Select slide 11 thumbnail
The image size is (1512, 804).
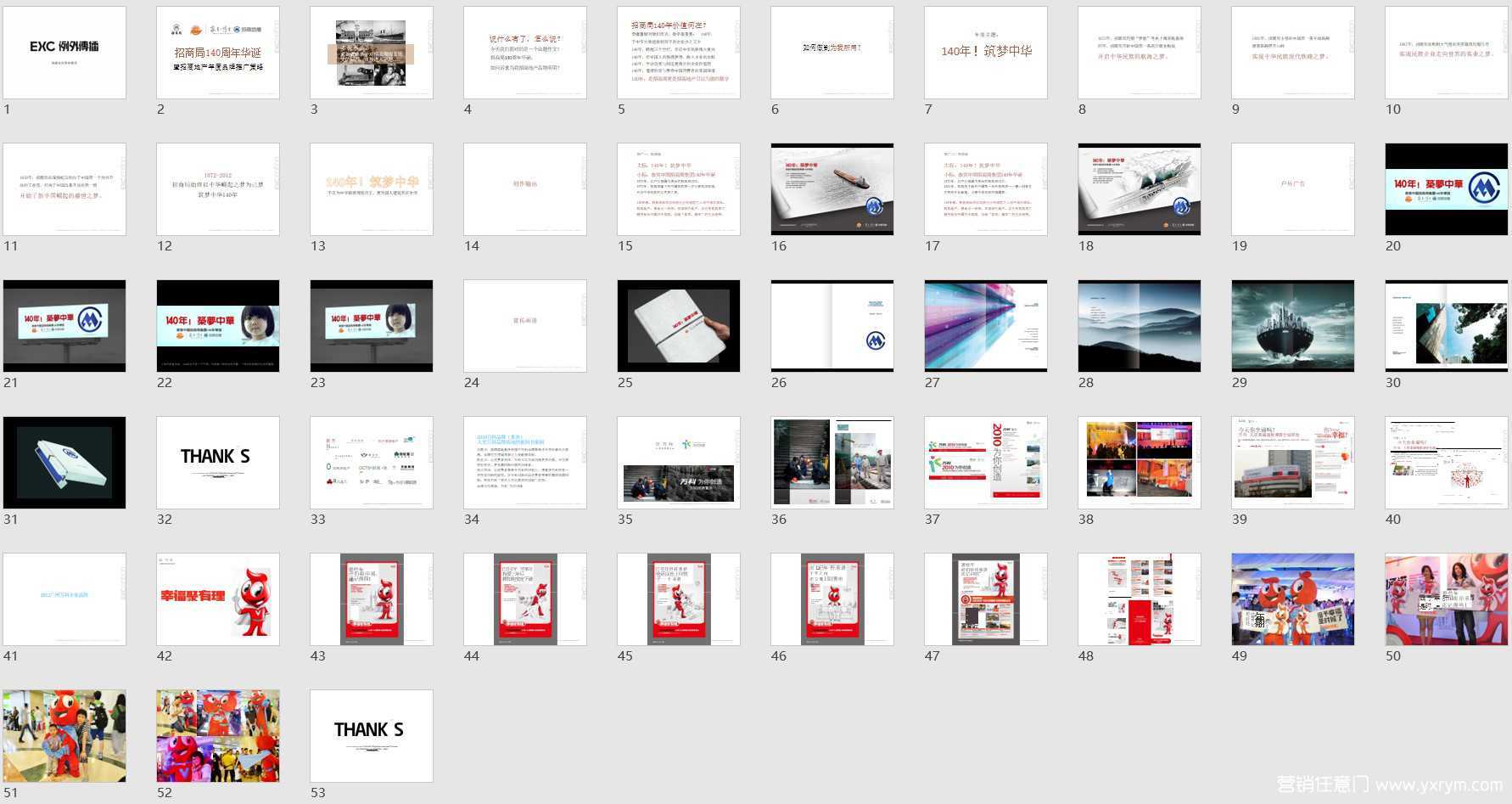pos(64,189)
